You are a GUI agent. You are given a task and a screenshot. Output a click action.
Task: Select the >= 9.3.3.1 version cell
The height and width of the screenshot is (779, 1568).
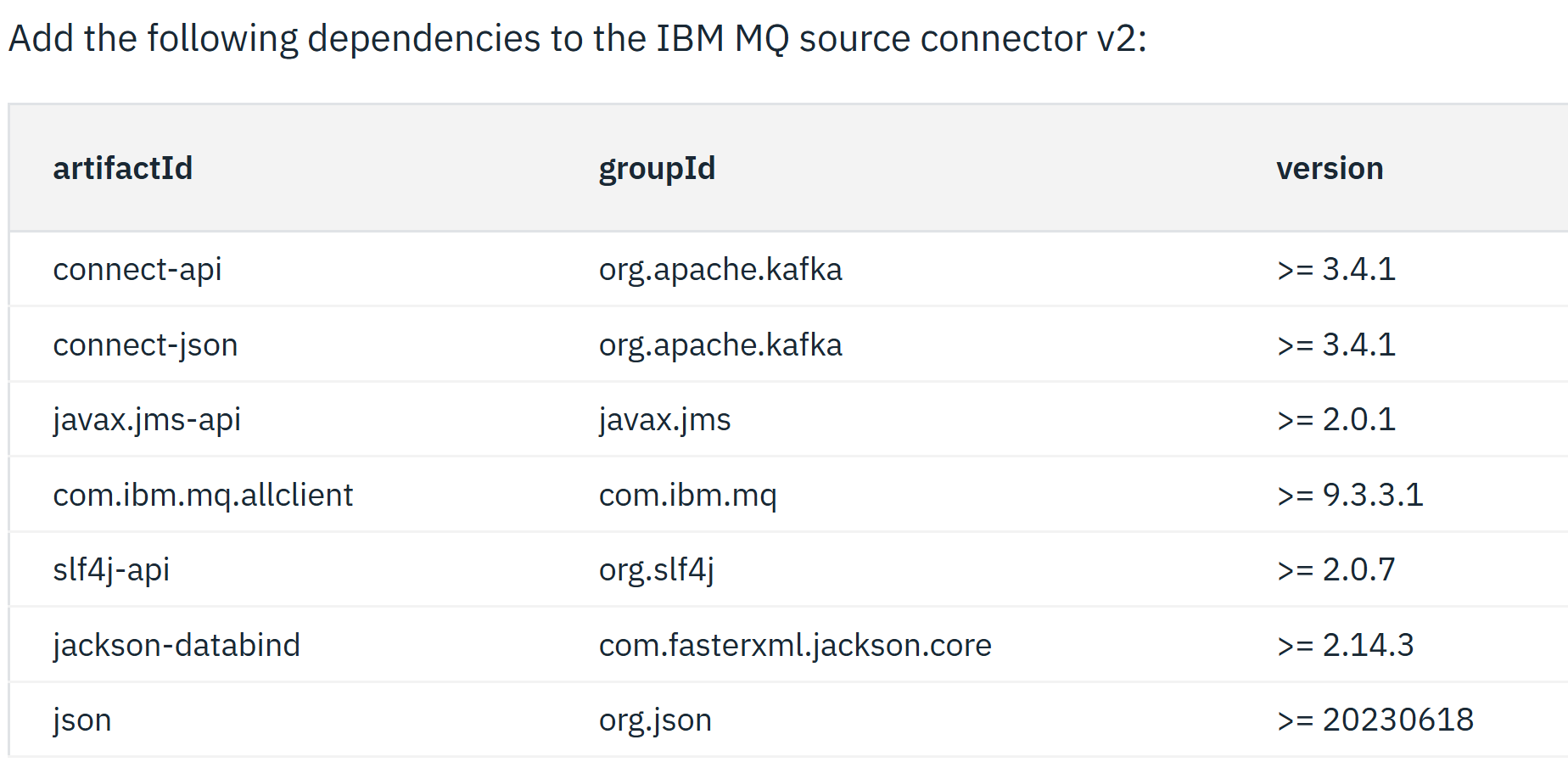coord(1350,496)
